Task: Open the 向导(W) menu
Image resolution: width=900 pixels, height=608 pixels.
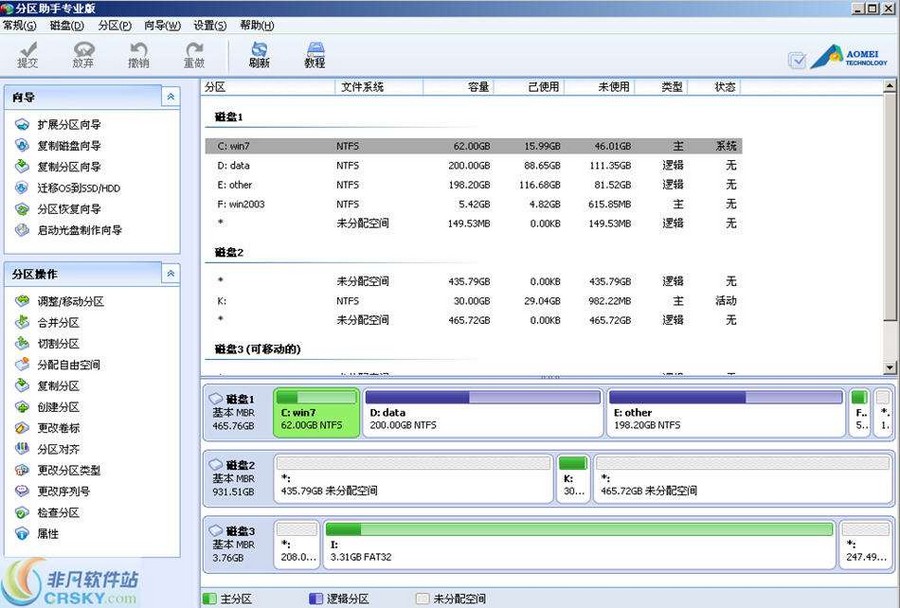Action: pyautogui.click(x=160, y=25)
